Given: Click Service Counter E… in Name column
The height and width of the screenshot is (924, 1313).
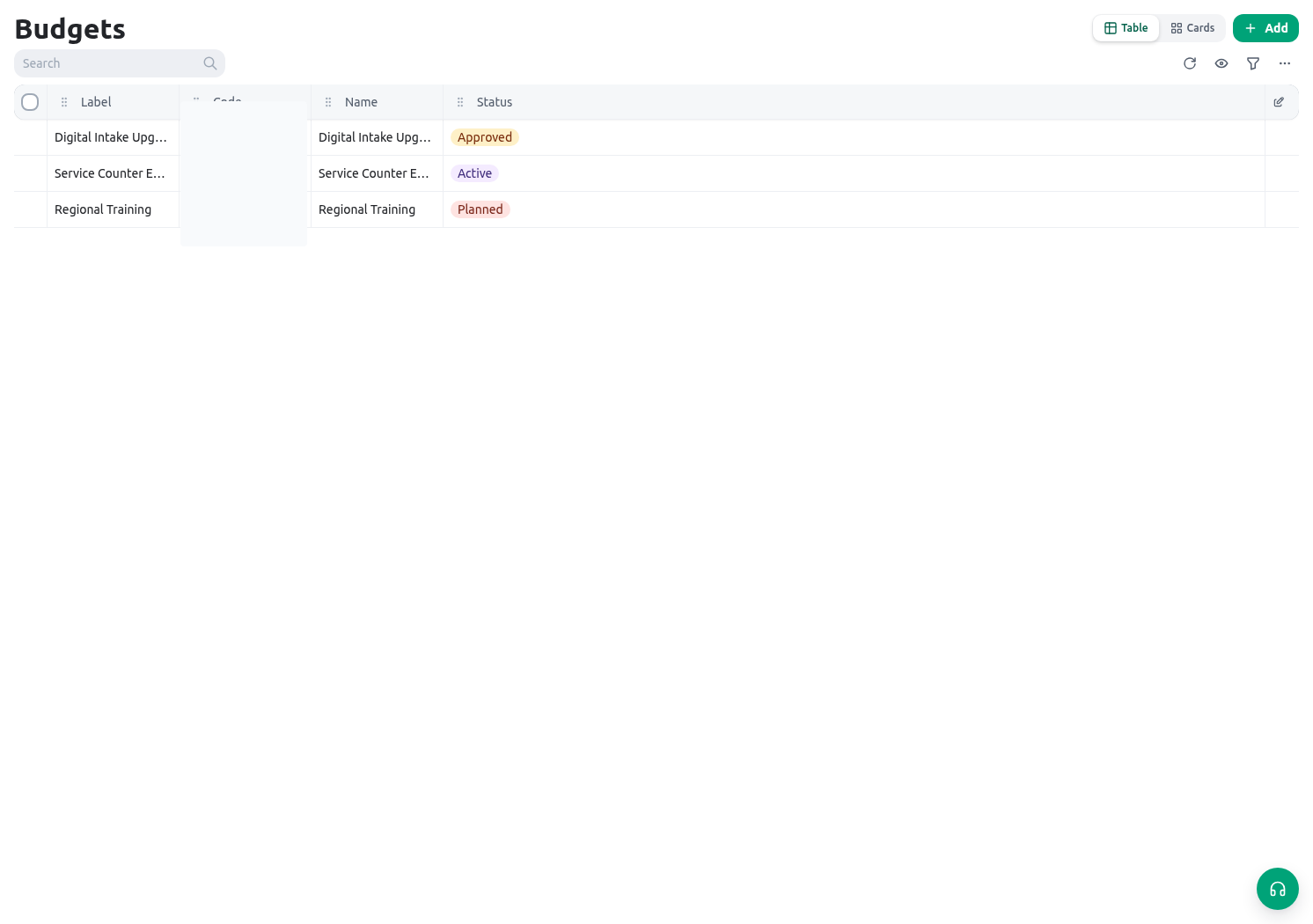Looking at the screenshot, I should [x=374, y=173].
